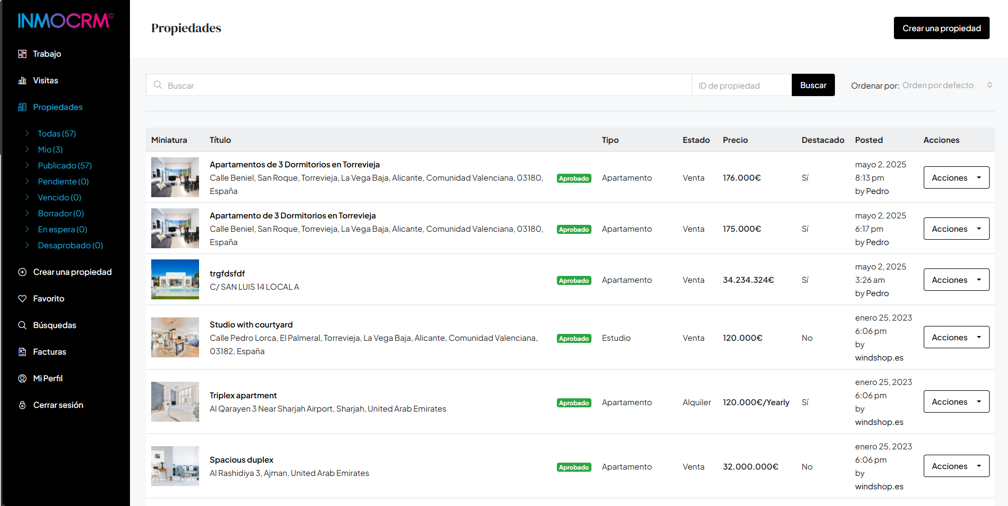The width and height of the screenshot is (1008, 506).
Task: Open the Triplex apartment thumbnail
Action: pyautogui.click(x=175, y=402)
